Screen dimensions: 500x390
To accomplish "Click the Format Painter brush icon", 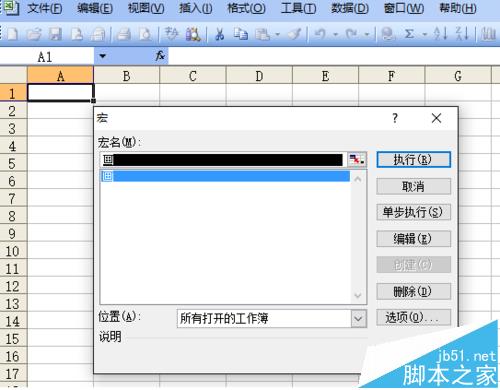I will [295, 34].
